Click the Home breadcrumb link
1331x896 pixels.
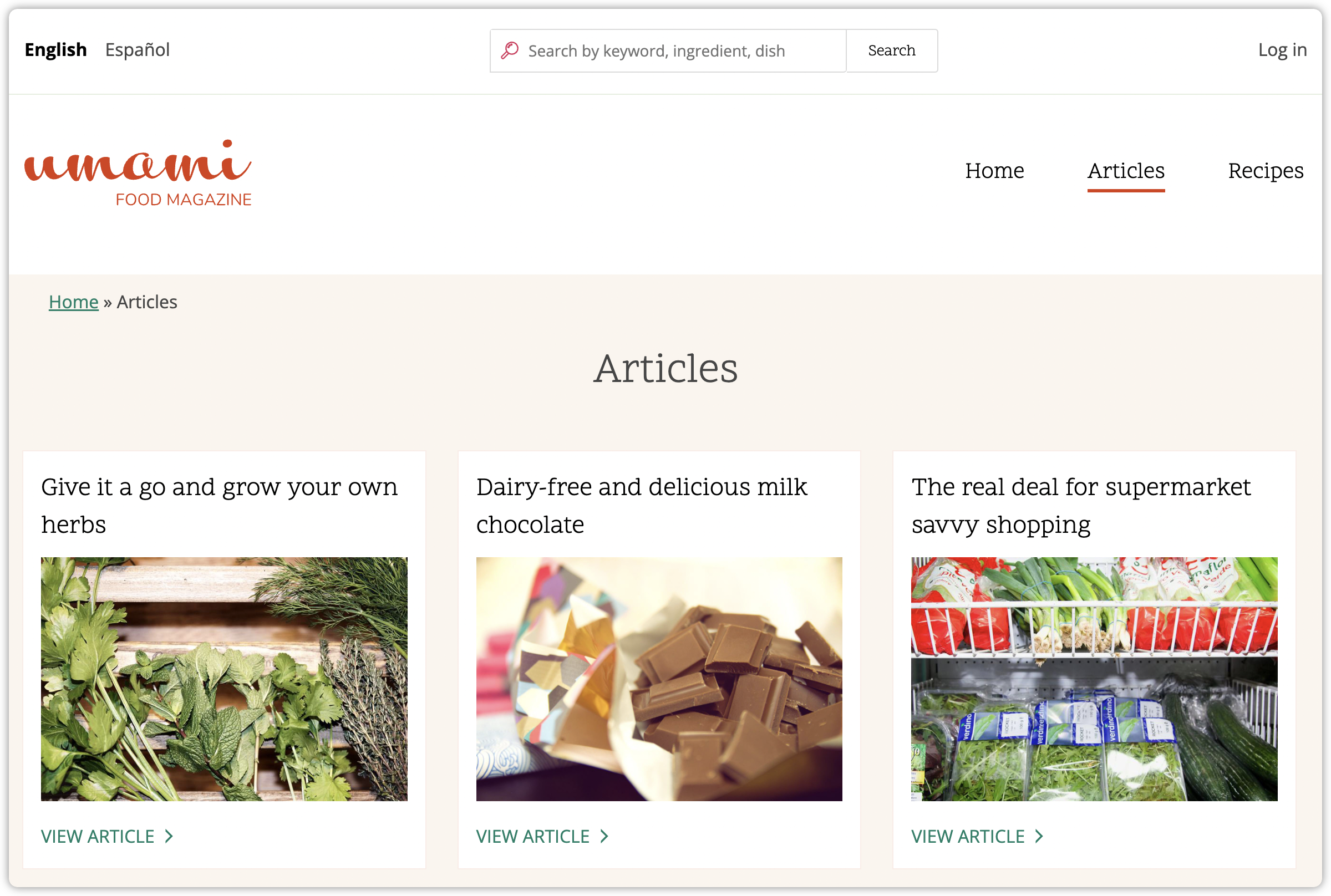73,302
